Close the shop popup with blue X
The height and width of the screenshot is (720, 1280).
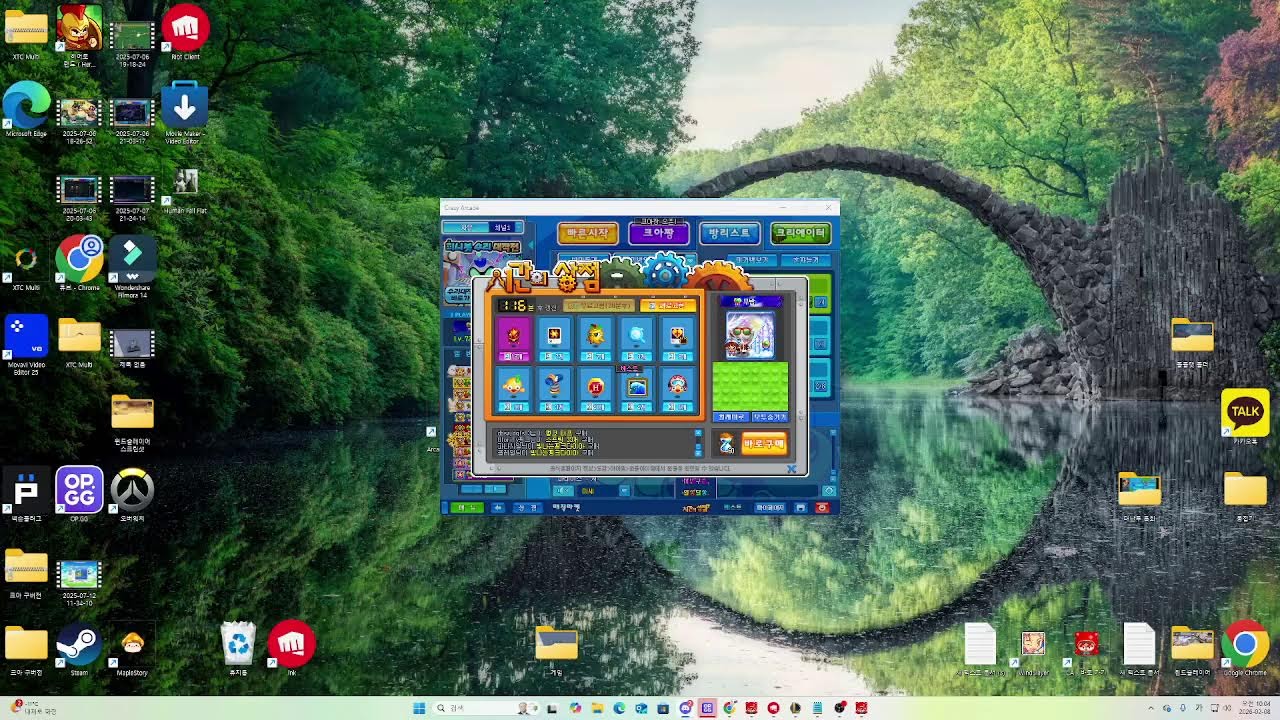pos(791,468)
